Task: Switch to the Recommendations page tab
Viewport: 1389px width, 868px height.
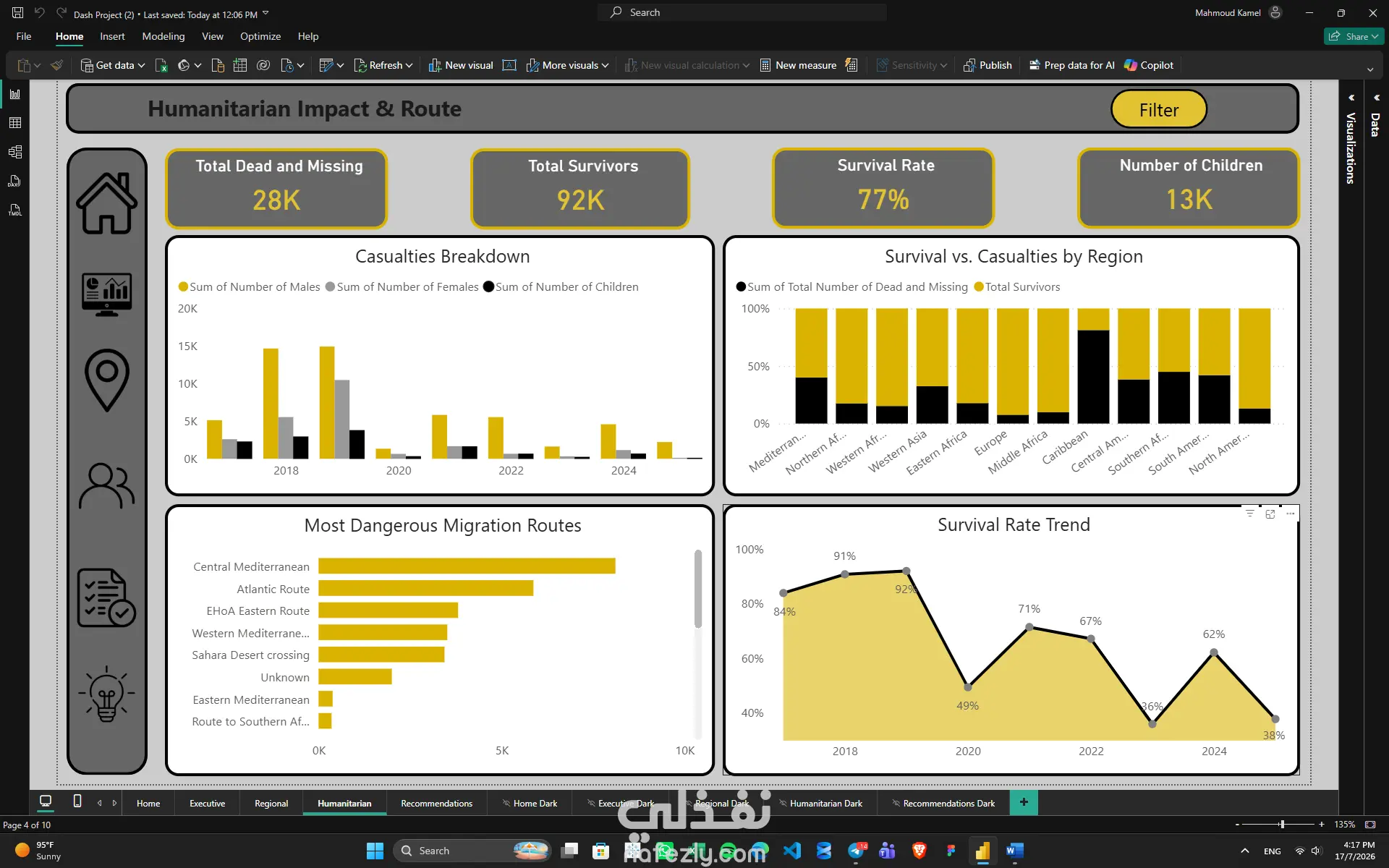Action: click(x=436, y=803)
